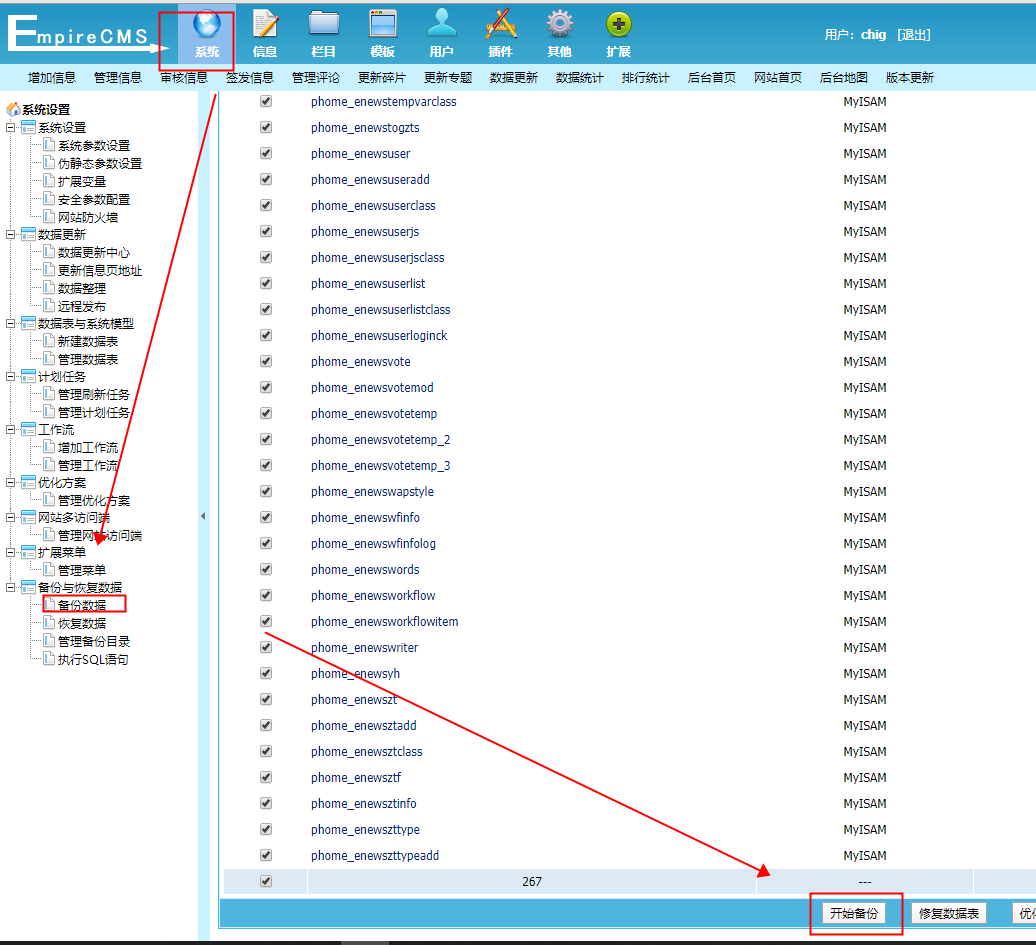This screenshot has height=945, width=1036.
Task: Open the 增加信息 menu item
Action: (x=52, y=77)
